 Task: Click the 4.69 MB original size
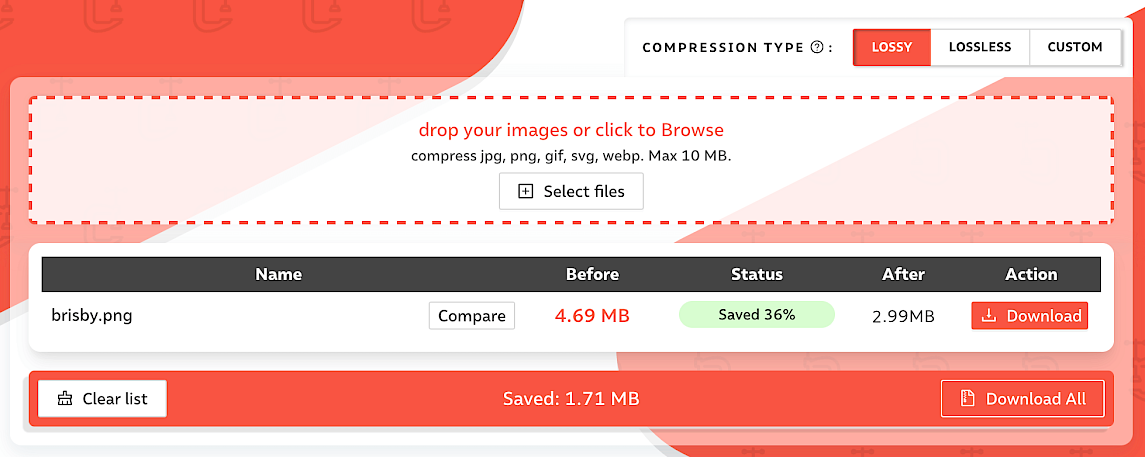(x=592, y=316)
